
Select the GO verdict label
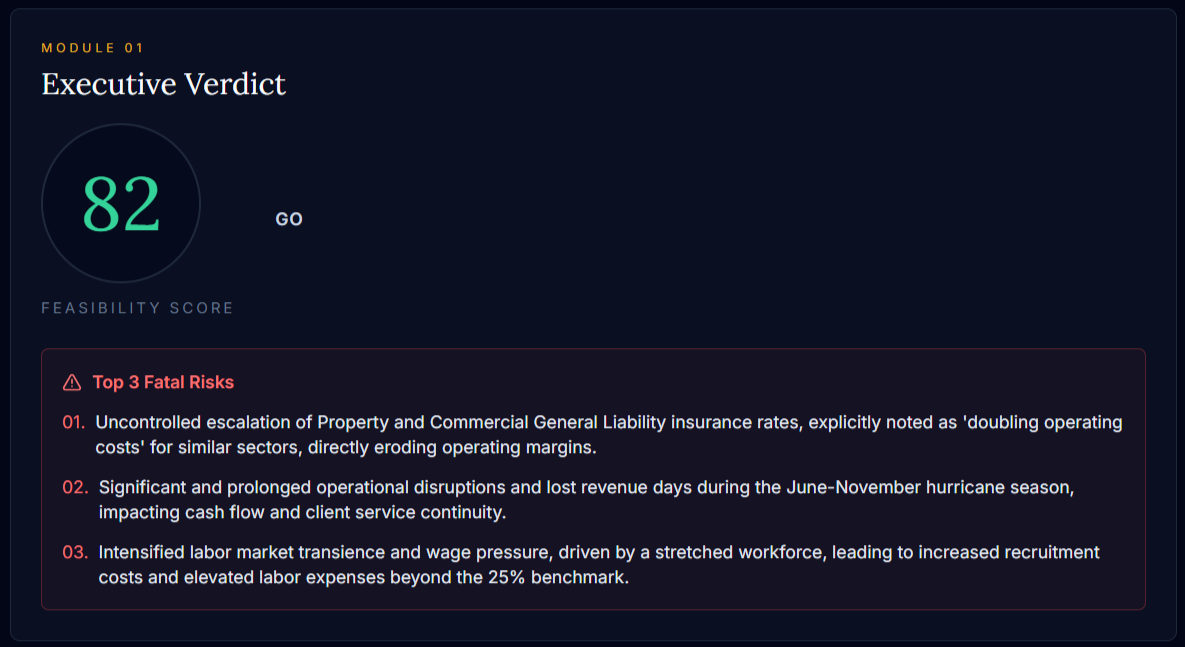pyautogui.click(x=289, y=219)
